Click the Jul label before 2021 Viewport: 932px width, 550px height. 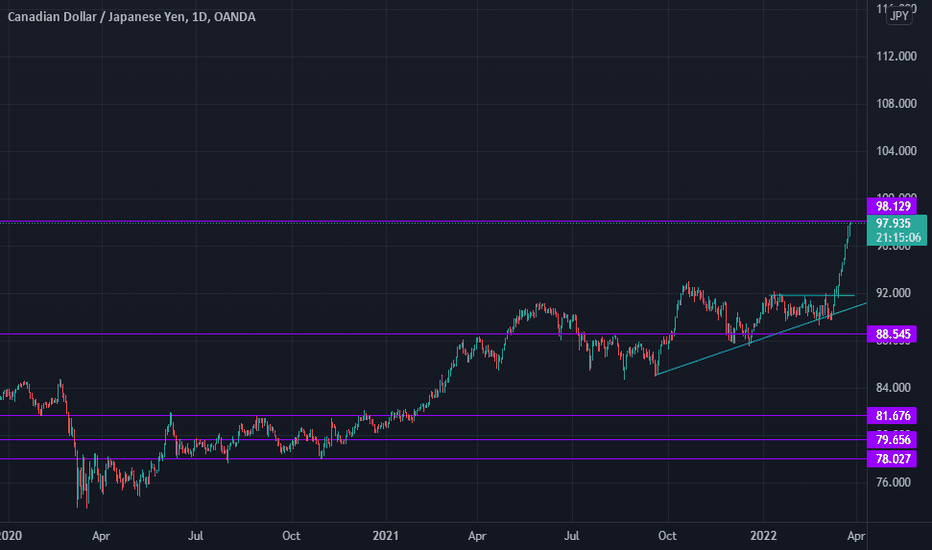pyautogui.click(x=196, y=536)
